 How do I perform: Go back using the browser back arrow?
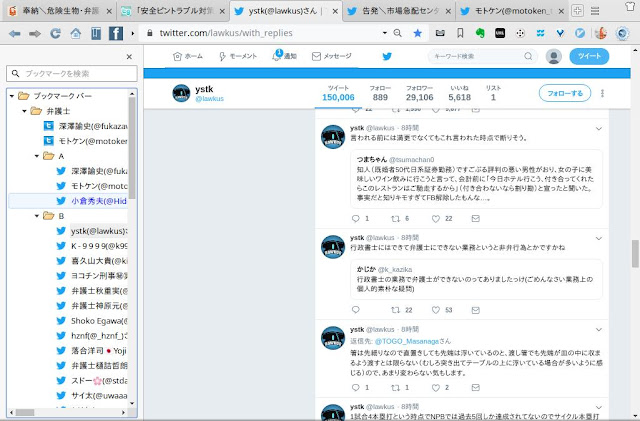click(15, 34)
